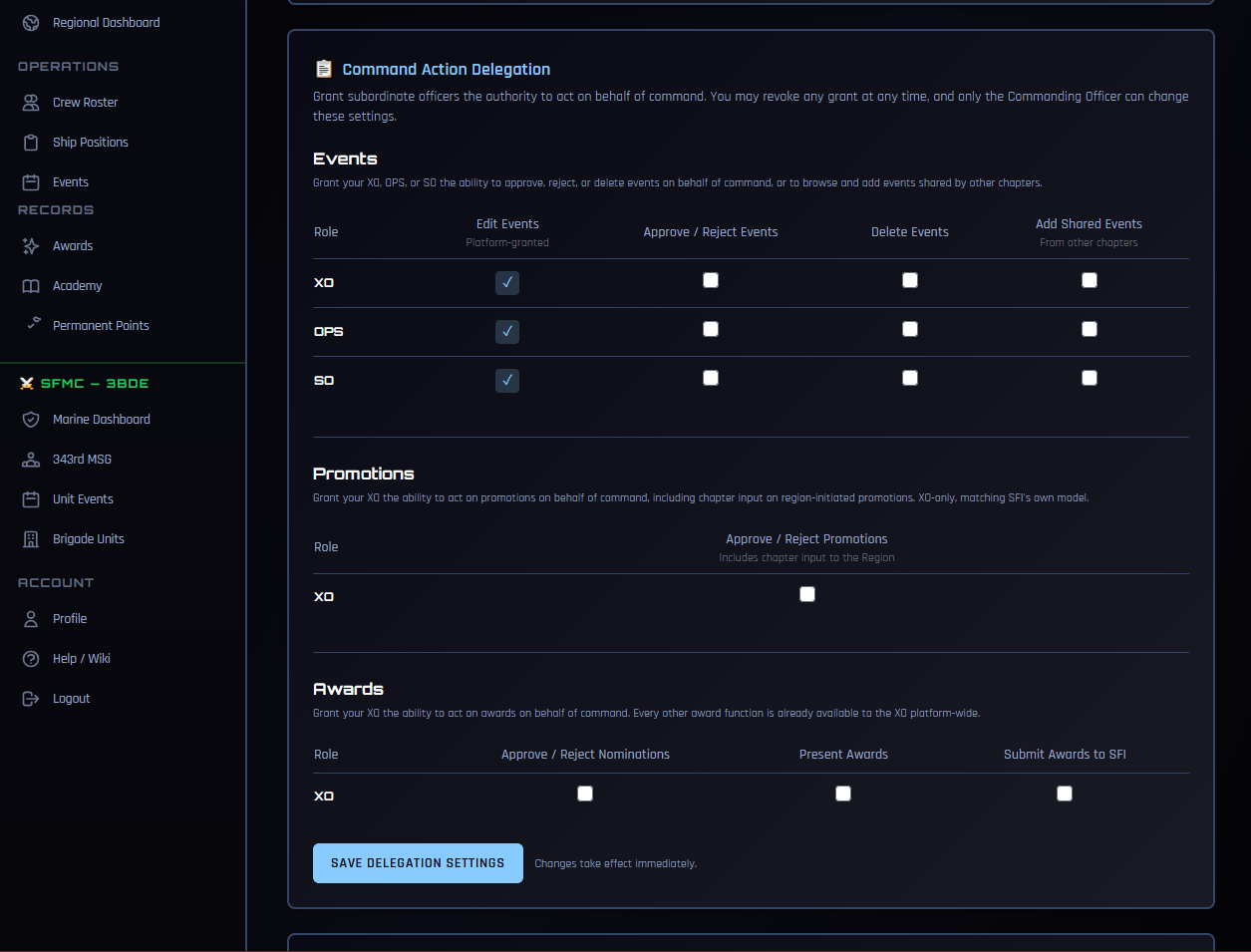Toggle Edit Events checkbox for SO
The image size is (1251, 952).
point(507,381)
